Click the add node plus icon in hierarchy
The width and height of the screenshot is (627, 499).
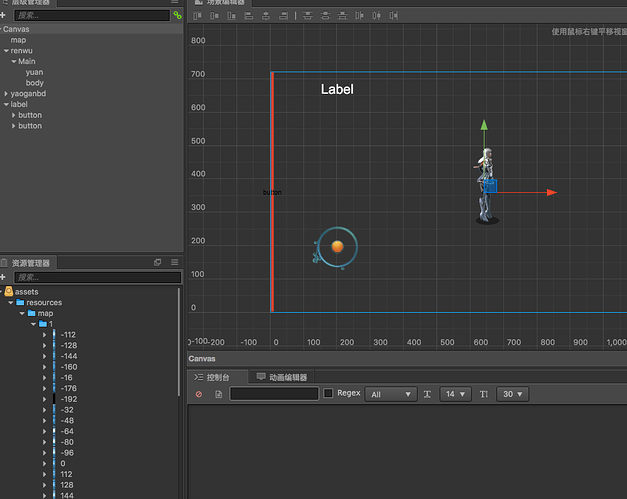(x=4, y=16)
